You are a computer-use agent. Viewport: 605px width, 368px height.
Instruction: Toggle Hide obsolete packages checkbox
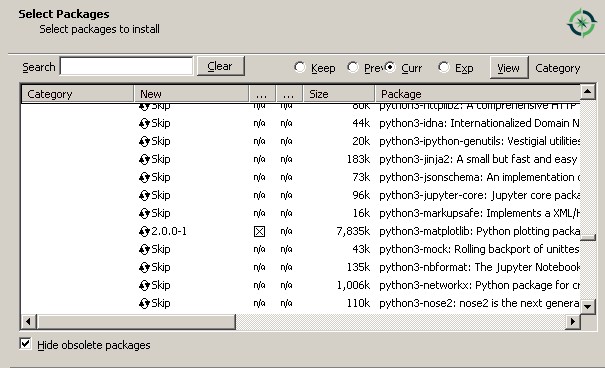[25, 344]
